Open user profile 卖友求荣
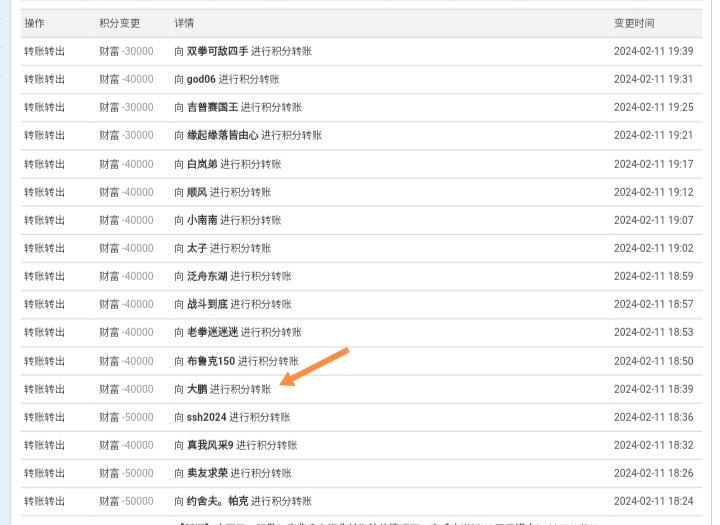 207,473
